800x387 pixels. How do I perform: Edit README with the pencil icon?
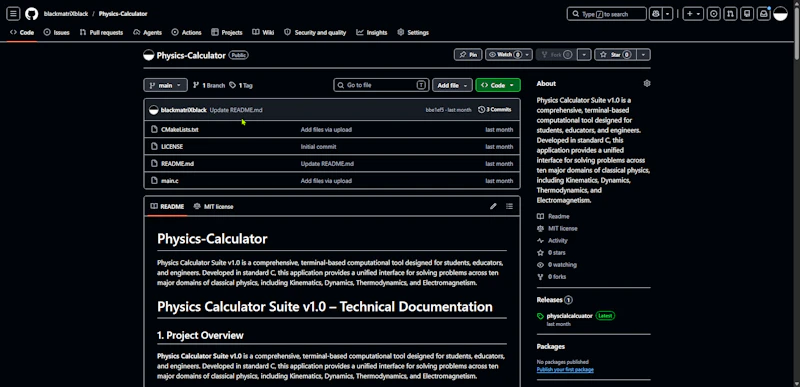(x=493, y=207)
